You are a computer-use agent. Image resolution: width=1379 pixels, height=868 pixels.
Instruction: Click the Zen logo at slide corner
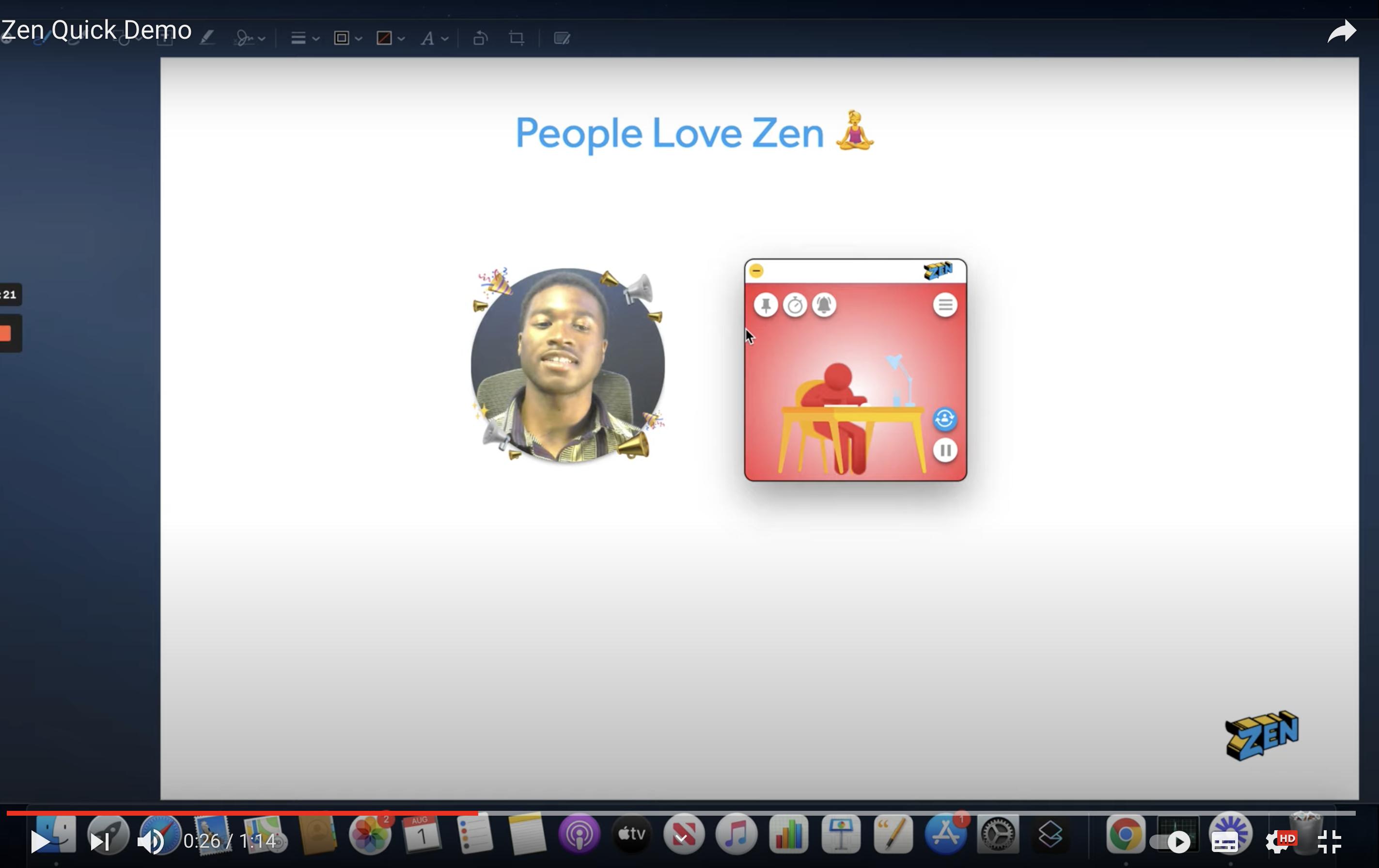[1262, 736]
